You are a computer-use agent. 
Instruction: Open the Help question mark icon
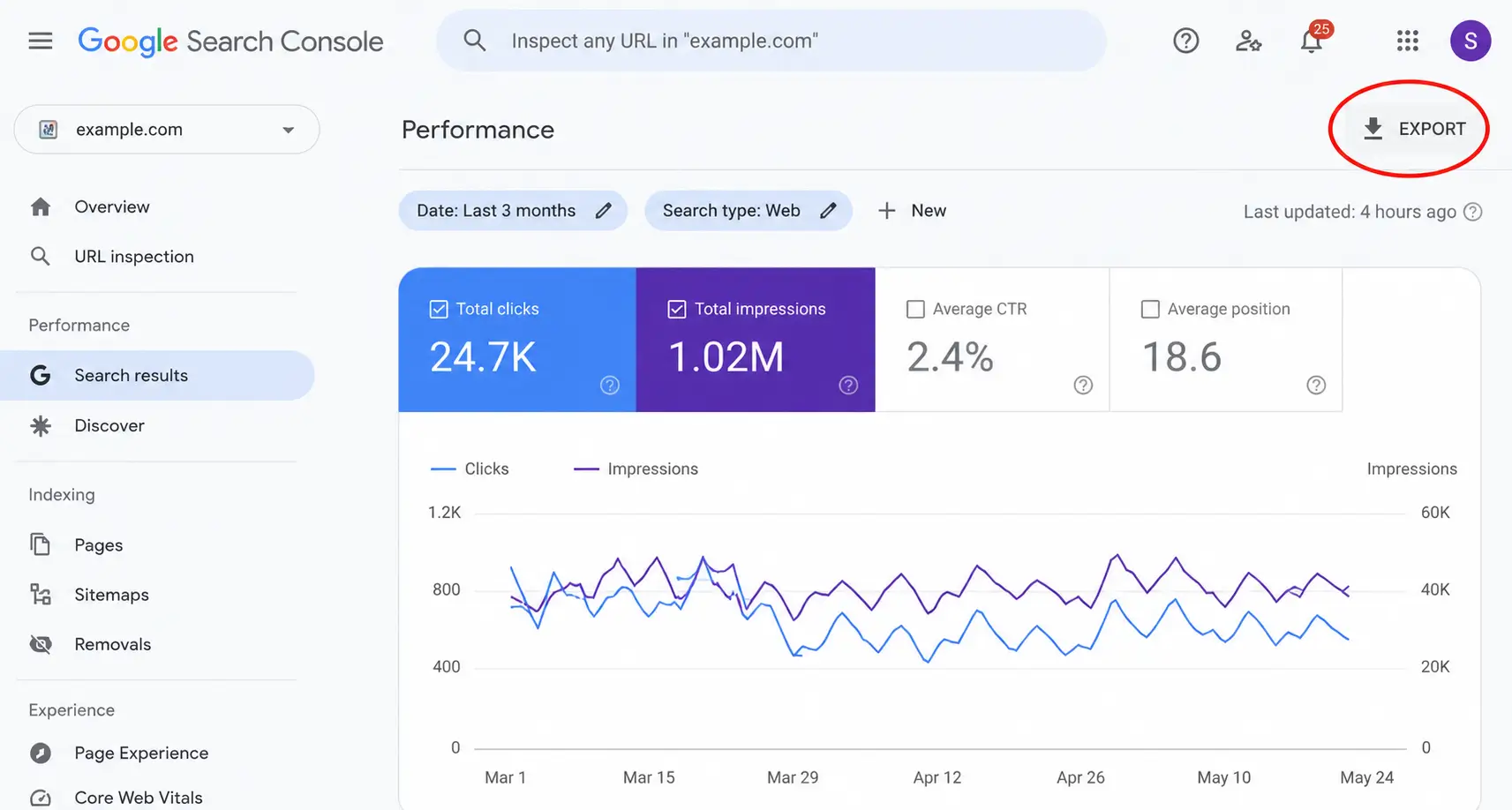click(1185, 41)
